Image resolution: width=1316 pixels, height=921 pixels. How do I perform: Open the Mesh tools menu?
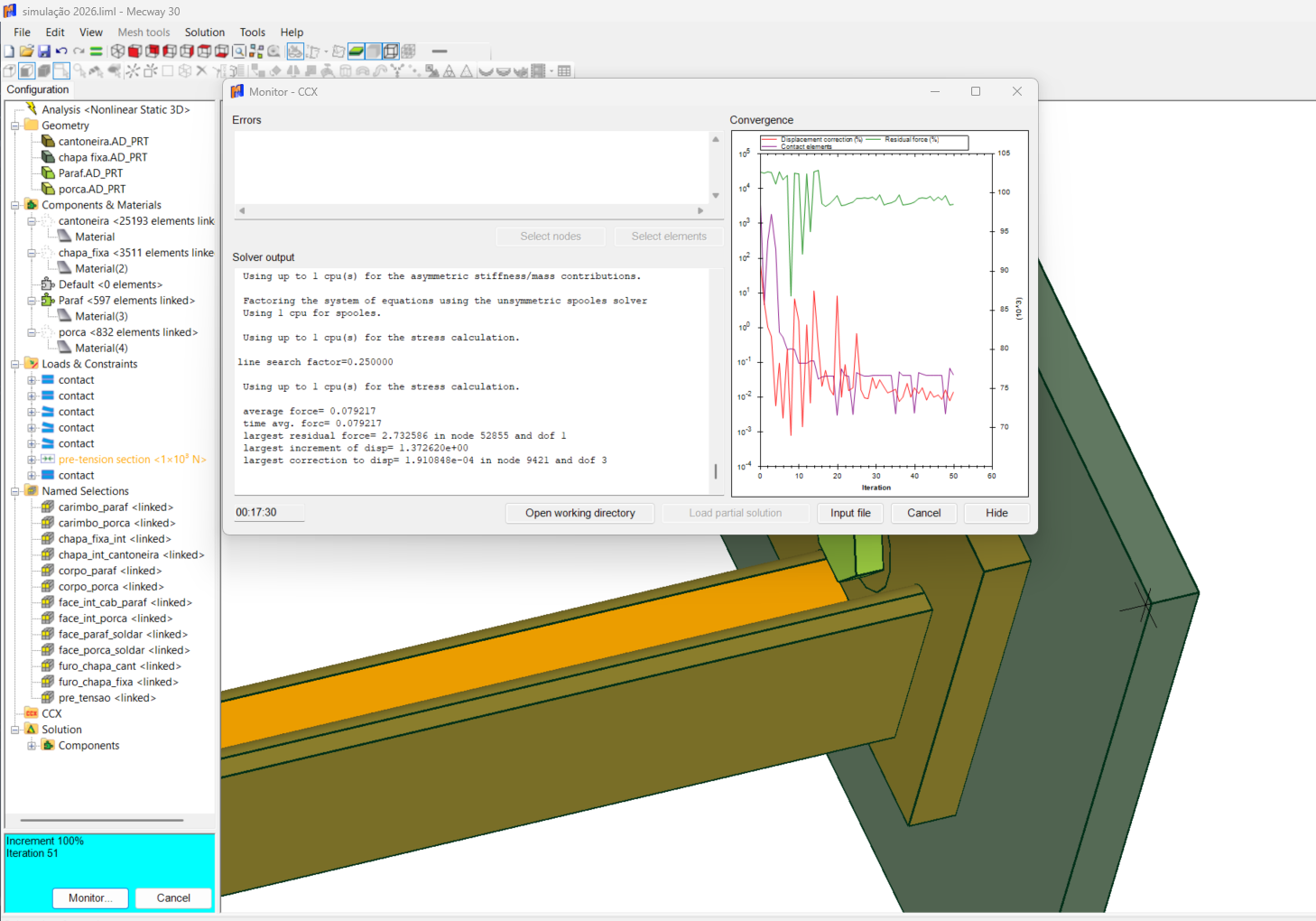pos(144,33)
